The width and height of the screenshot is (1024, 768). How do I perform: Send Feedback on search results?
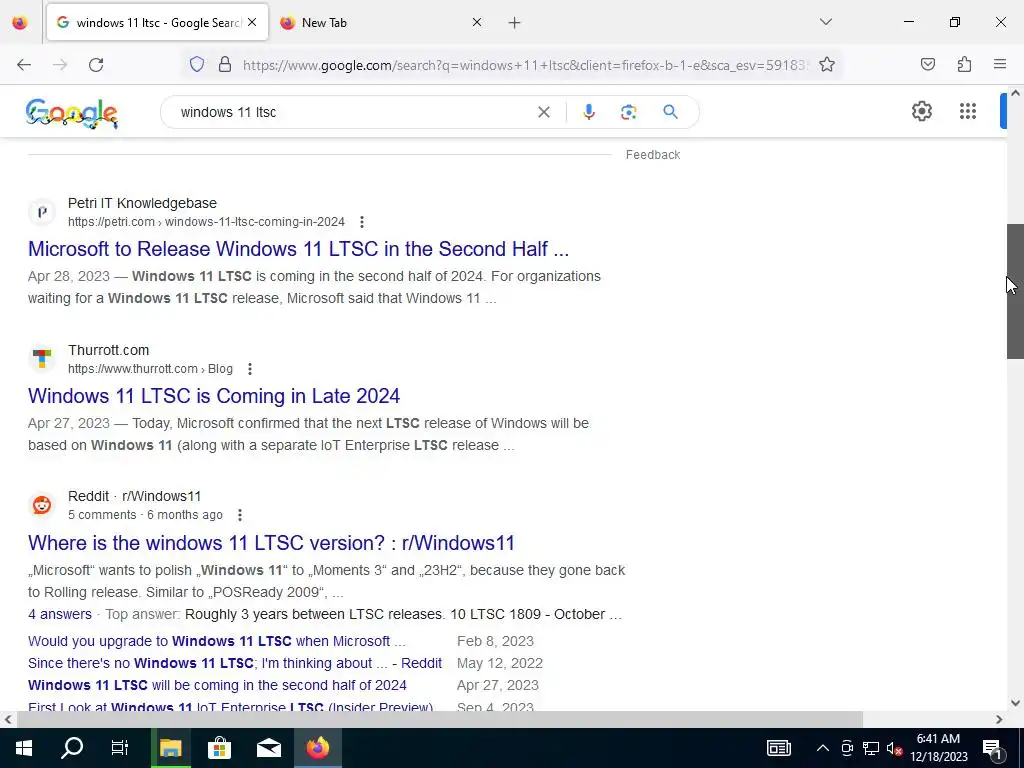tap(652, 155)
